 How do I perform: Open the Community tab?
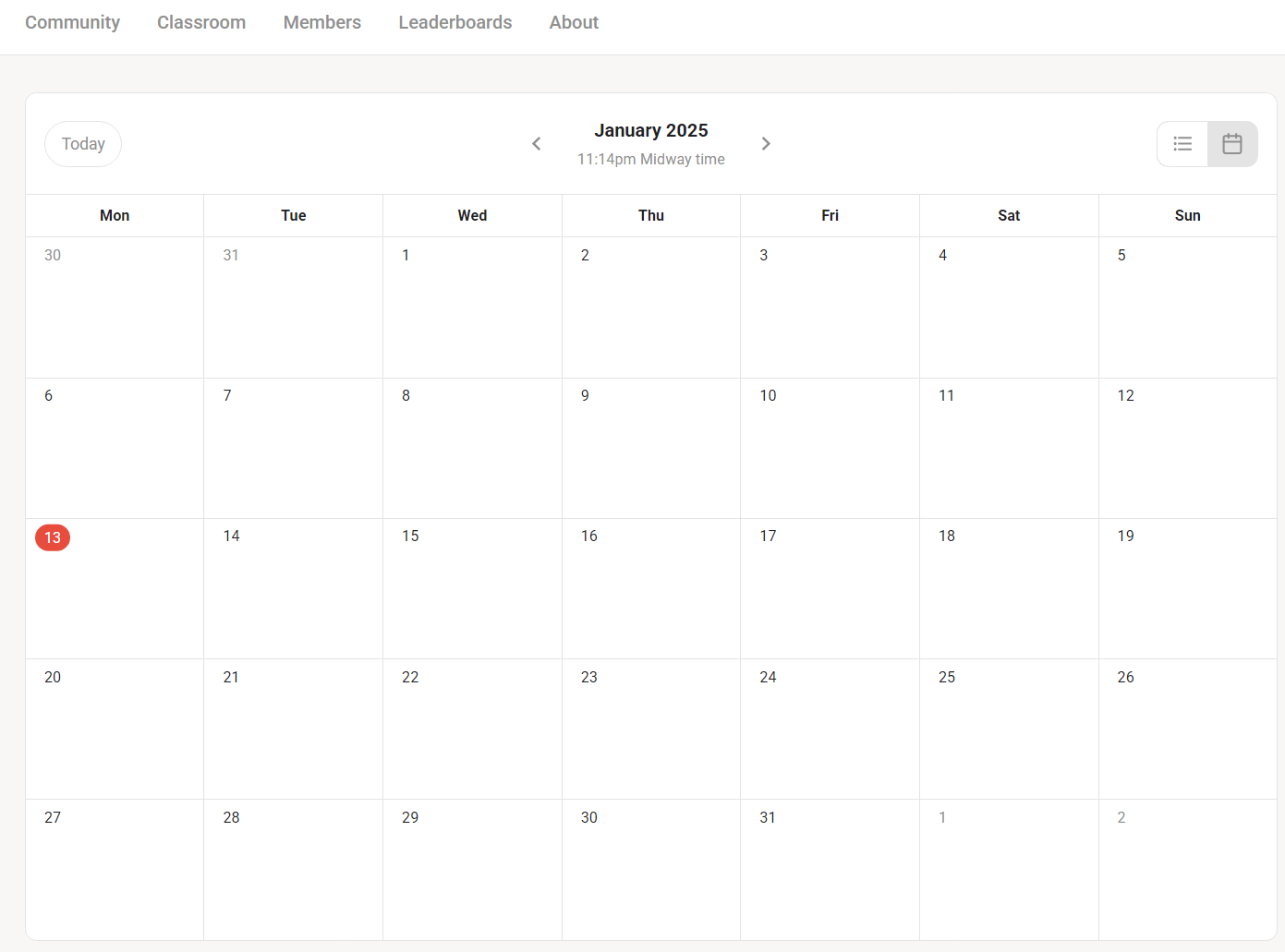point(72,22)
